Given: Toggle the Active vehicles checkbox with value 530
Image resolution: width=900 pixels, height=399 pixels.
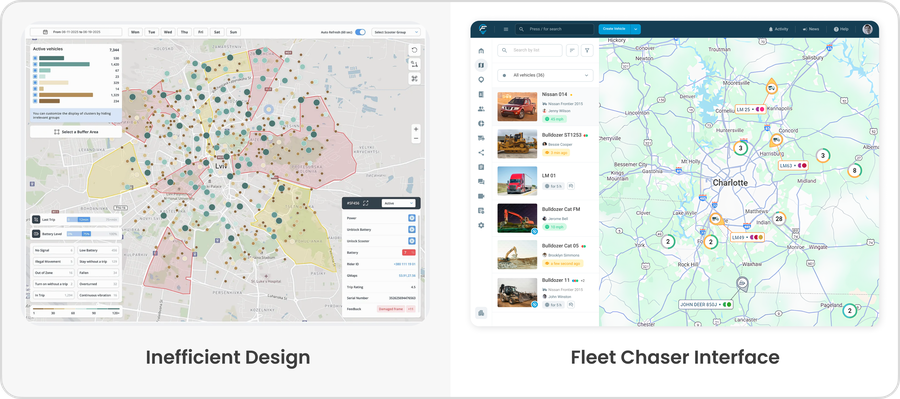Looking at the screenshot, I should (x=35, y=58).
